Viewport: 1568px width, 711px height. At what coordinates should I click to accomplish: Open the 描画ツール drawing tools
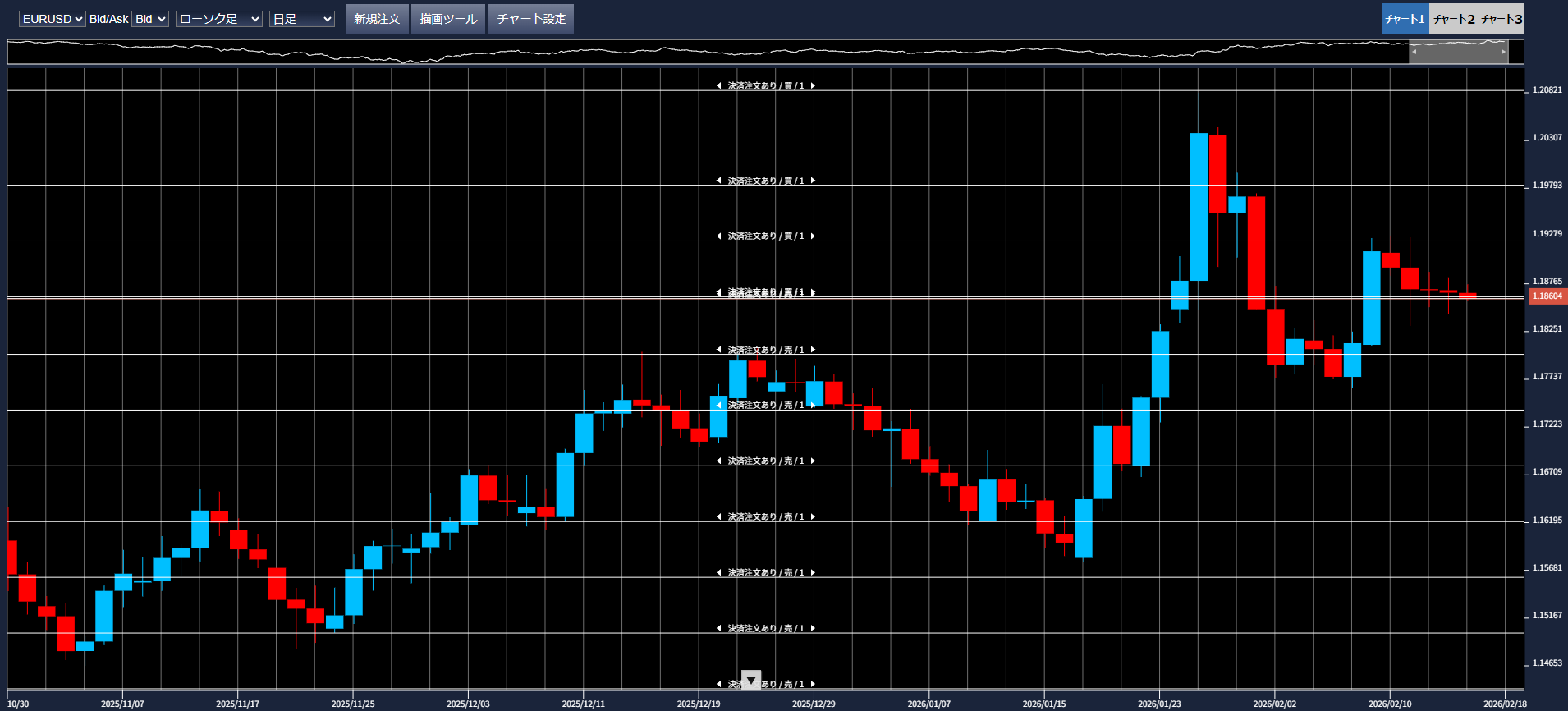point(448,19)
